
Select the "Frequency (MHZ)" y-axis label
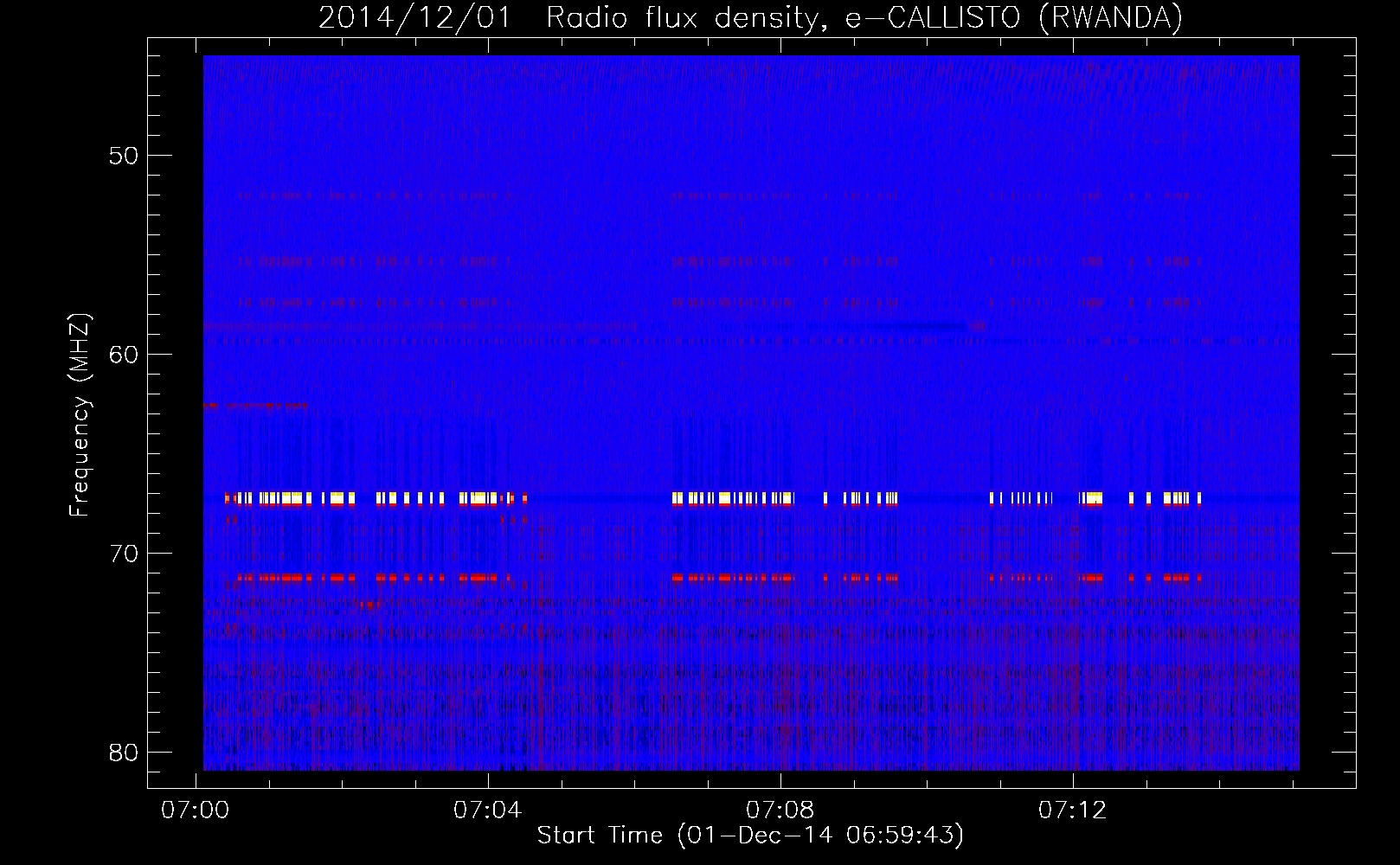pos(80,415)
